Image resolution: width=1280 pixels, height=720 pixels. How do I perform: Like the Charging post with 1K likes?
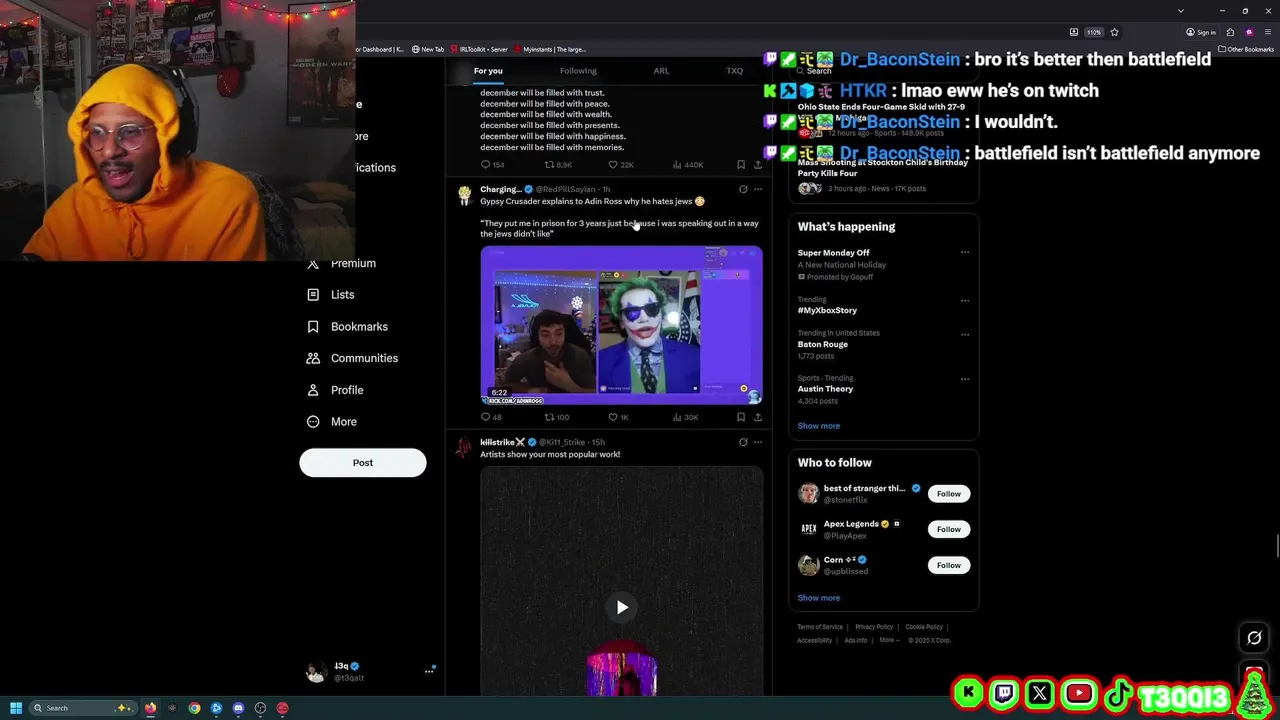point(619,417)
